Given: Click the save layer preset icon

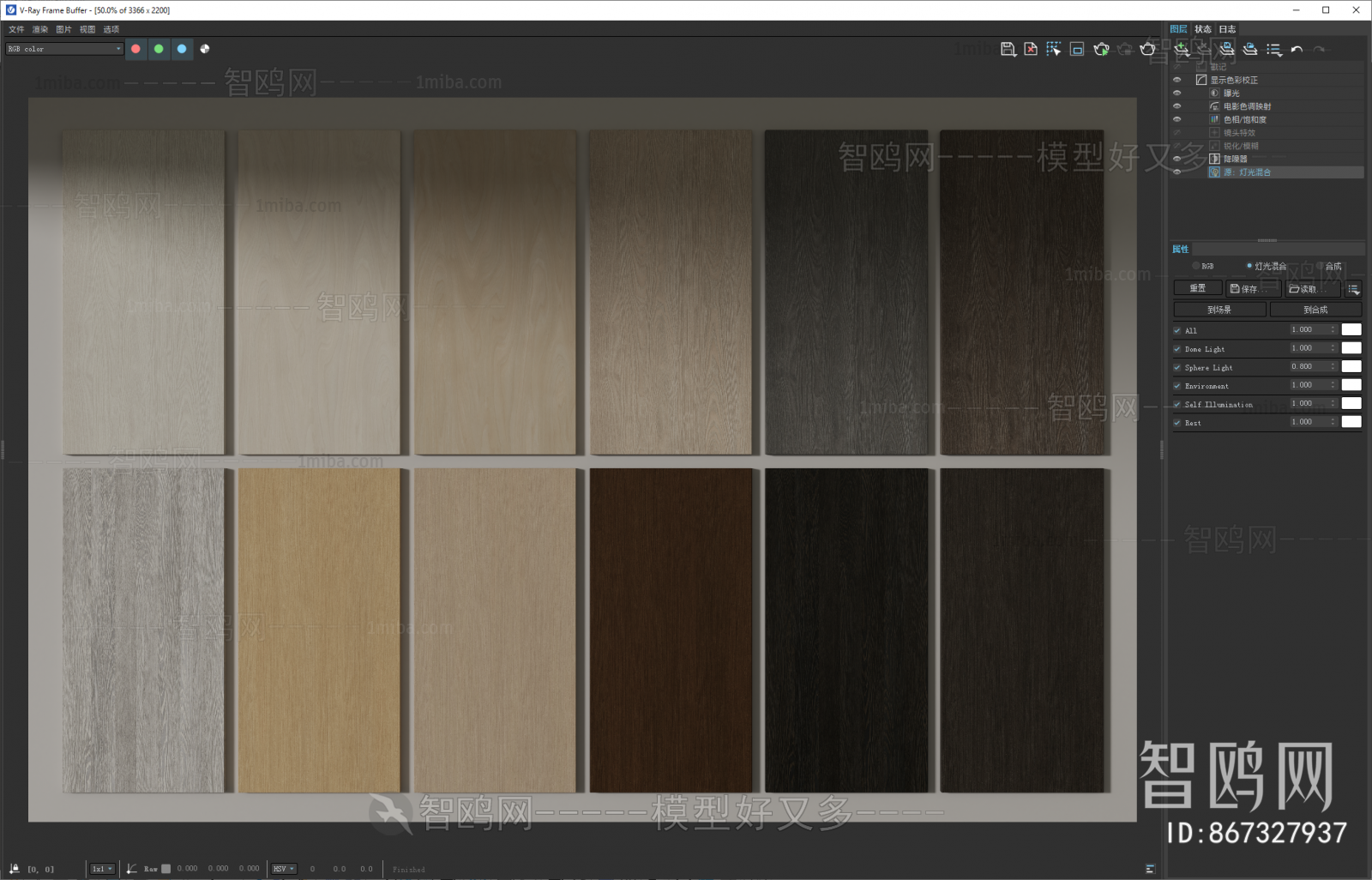Looking at the screenshot, I should pyautogui.click(x=1227, y=49).
